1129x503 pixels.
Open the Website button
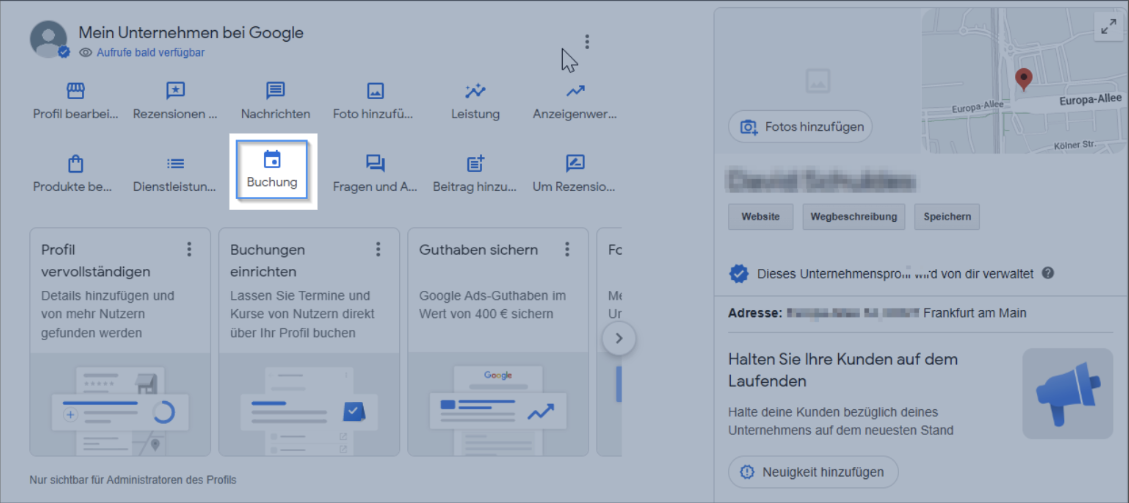click(x=760, y=216)
